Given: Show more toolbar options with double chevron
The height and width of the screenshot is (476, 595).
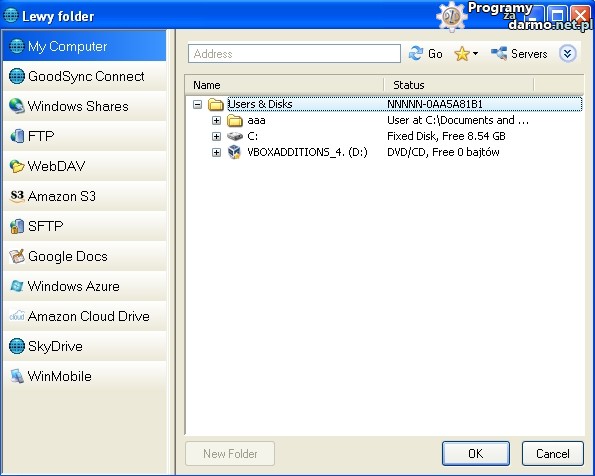Looking at the screenshot, I should (567, 54).
